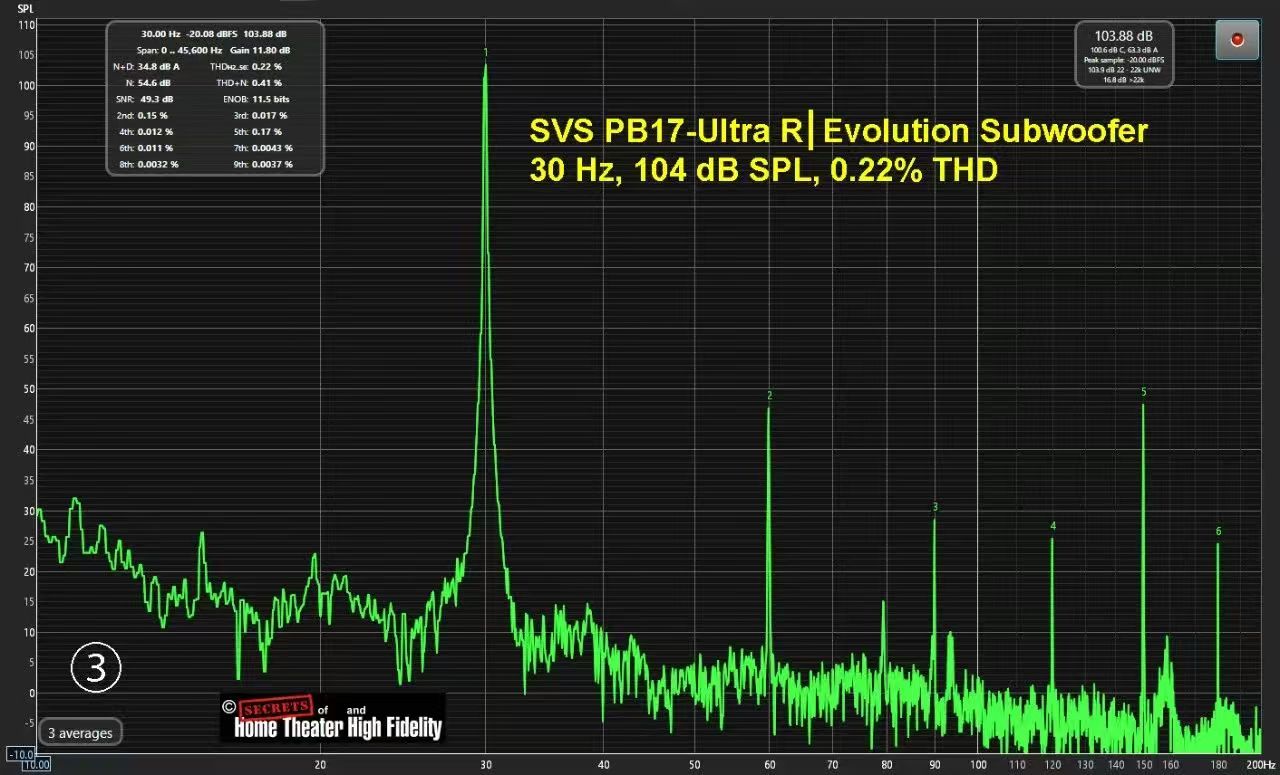This screenshot has width=1280, height=775.
Task: Click the circled number 3 marker
Action: tap(96, 668)
